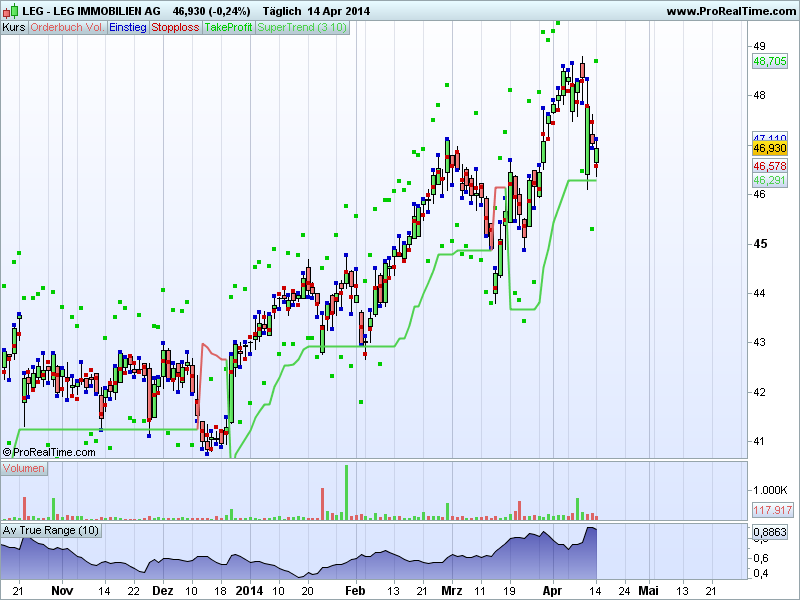This screenshot has width=800, height=600.
Task: Click the 2014 marker on the time axis
Action: pos(250,591)
